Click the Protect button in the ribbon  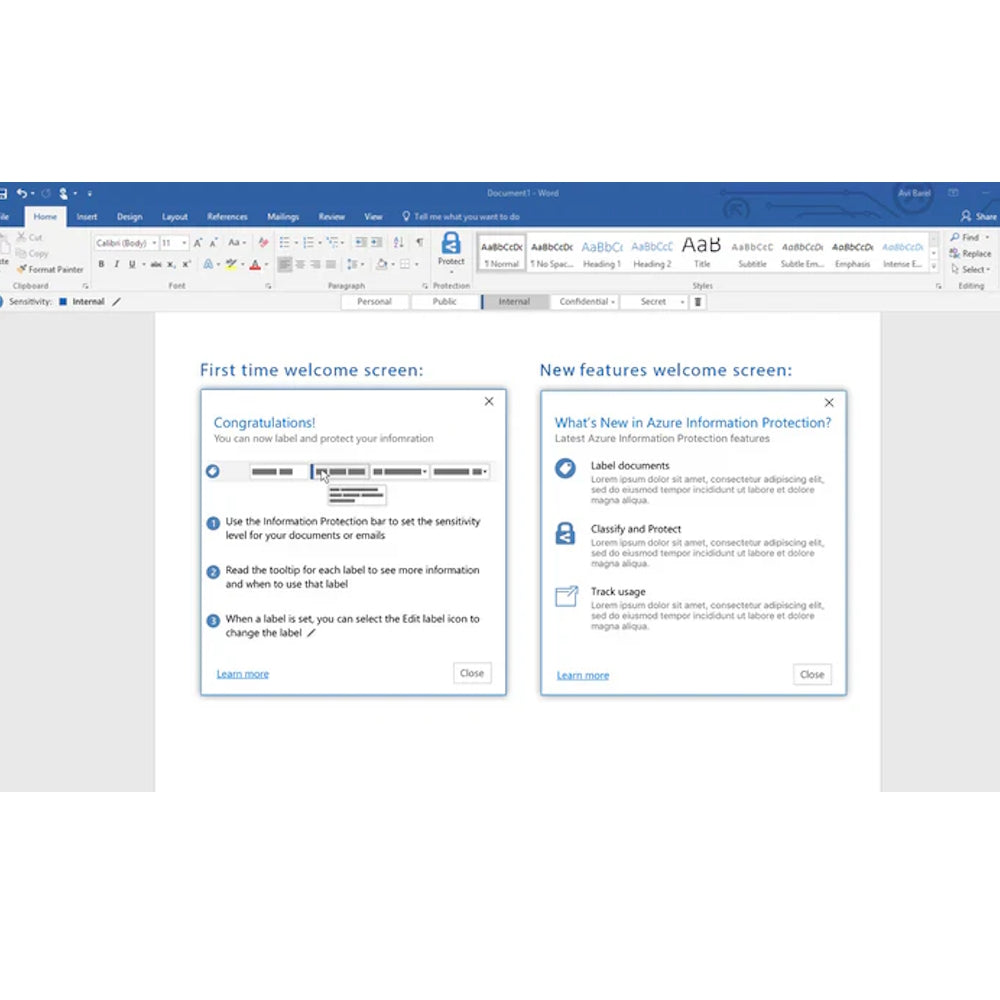(x=451, y=250)
